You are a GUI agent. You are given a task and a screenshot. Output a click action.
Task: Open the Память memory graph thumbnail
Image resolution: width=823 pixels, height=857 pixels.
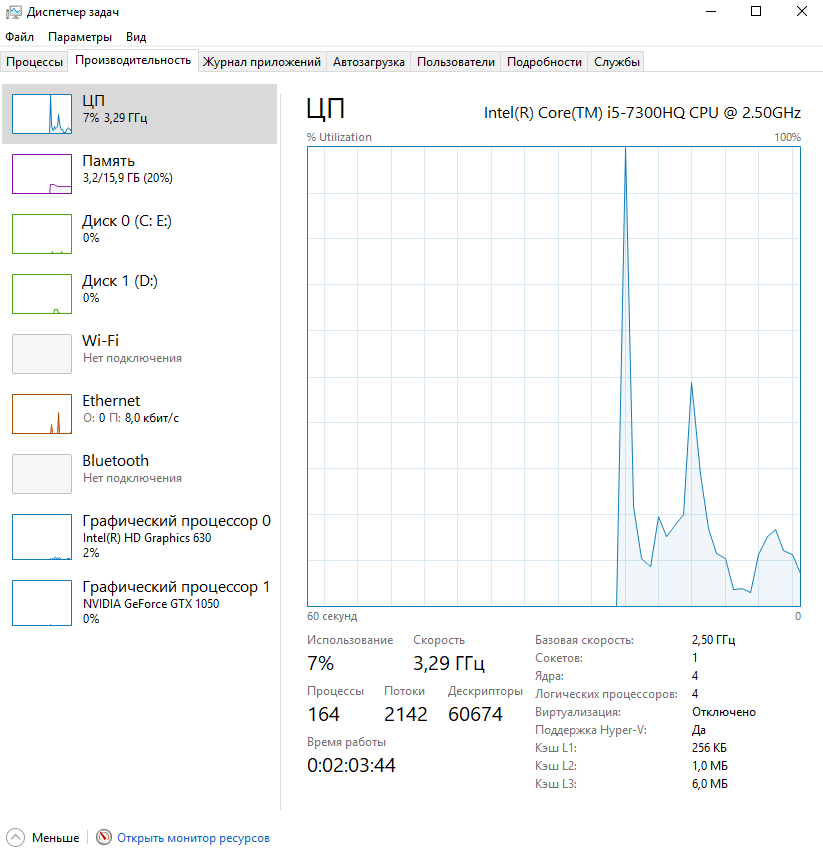click(42, 174)
